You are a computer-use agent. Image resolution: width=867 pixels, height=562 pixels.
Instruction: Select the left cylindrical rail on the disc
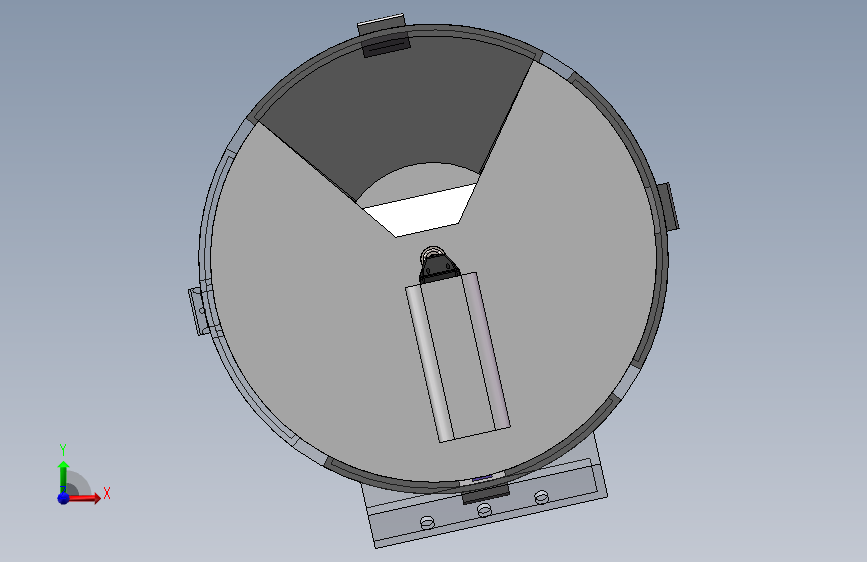click(x=429, y=362)
